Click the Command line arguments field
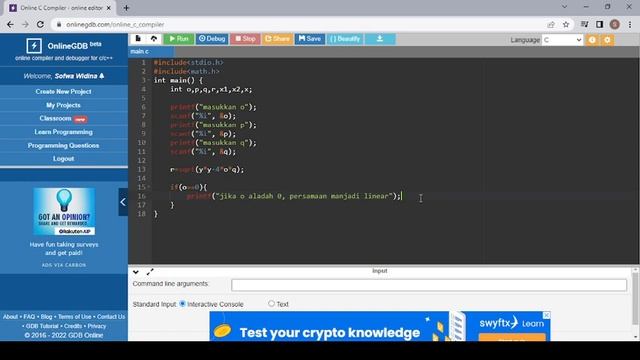Viewport: 640px width, 360px height. point(429,285)
